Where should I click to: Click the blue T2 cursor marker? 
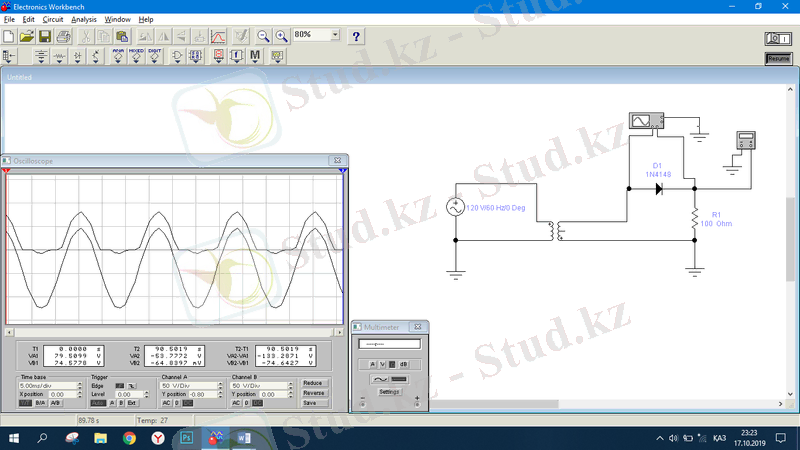(343, 170)
